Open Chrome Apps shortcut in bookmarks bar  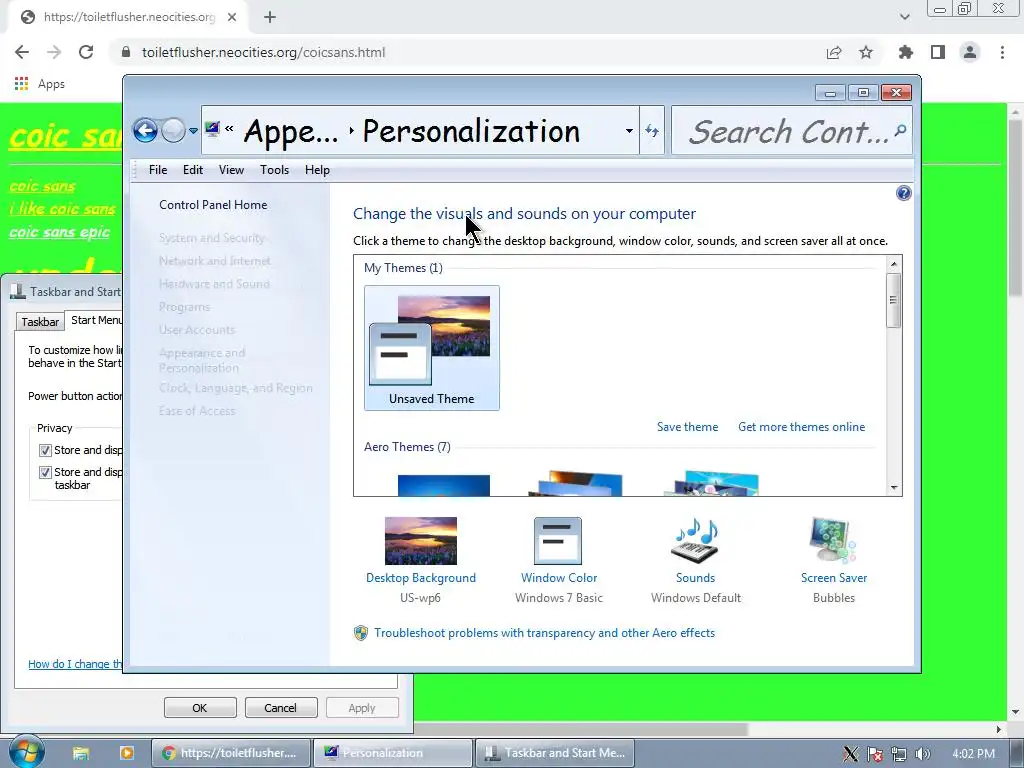(40, 84)
